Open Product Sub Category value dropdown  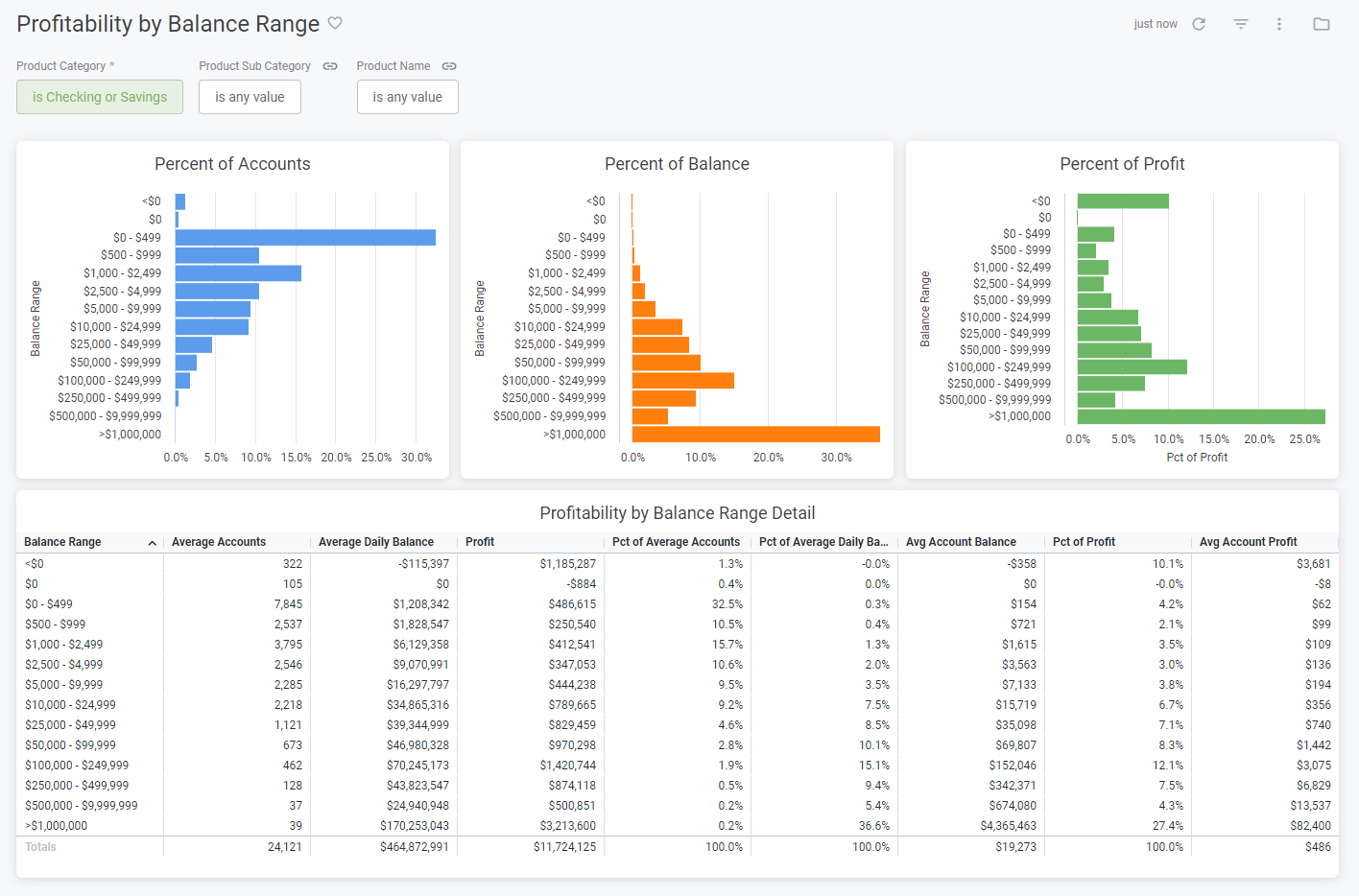coord(250,97)
